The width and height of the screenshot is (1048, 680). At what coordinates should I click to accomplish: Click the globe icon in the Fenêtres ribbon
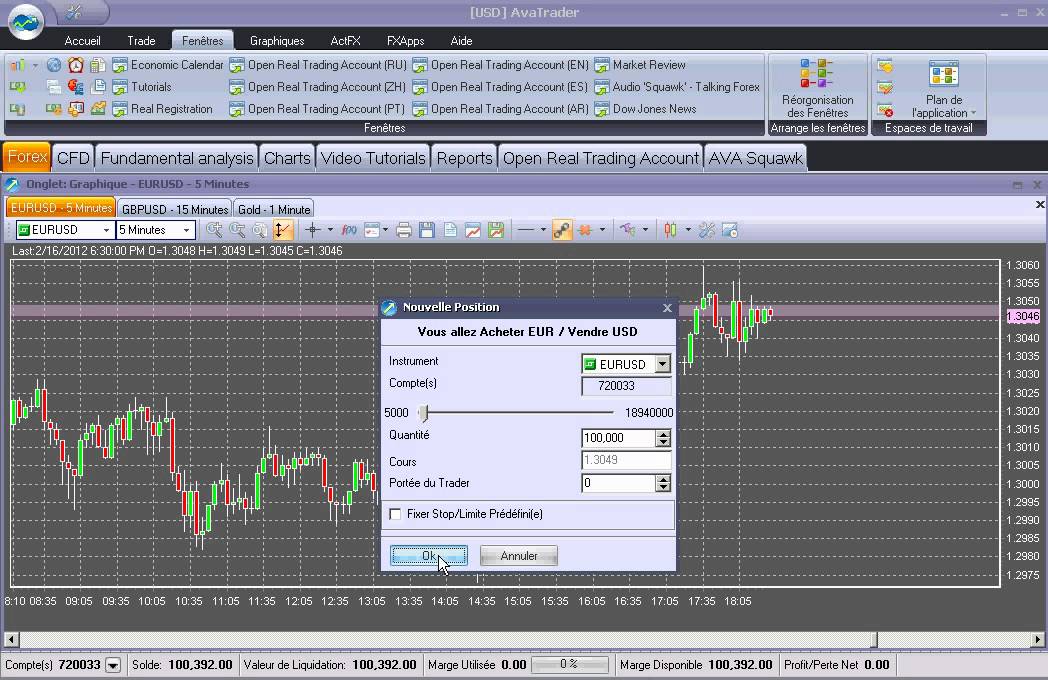point(53,65)
